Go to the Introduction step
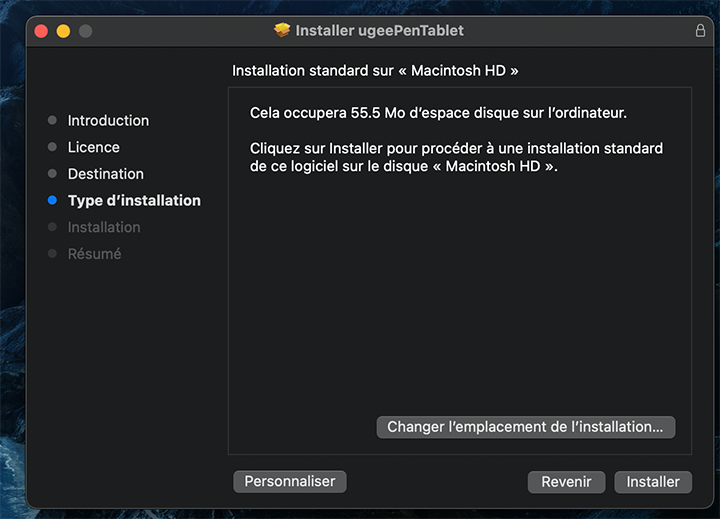720x519 pixels. tap(108, 120)
